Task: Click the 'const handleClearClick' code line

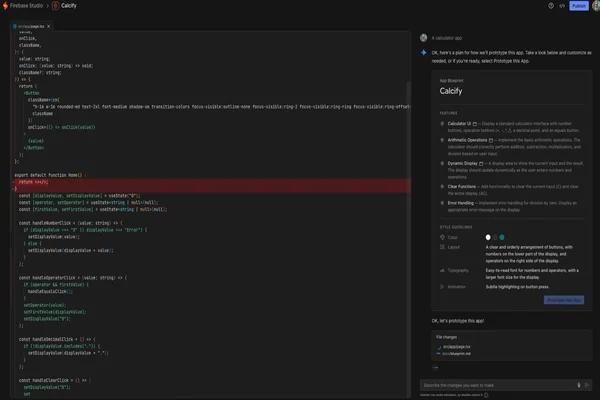Action: pos(55,380)
